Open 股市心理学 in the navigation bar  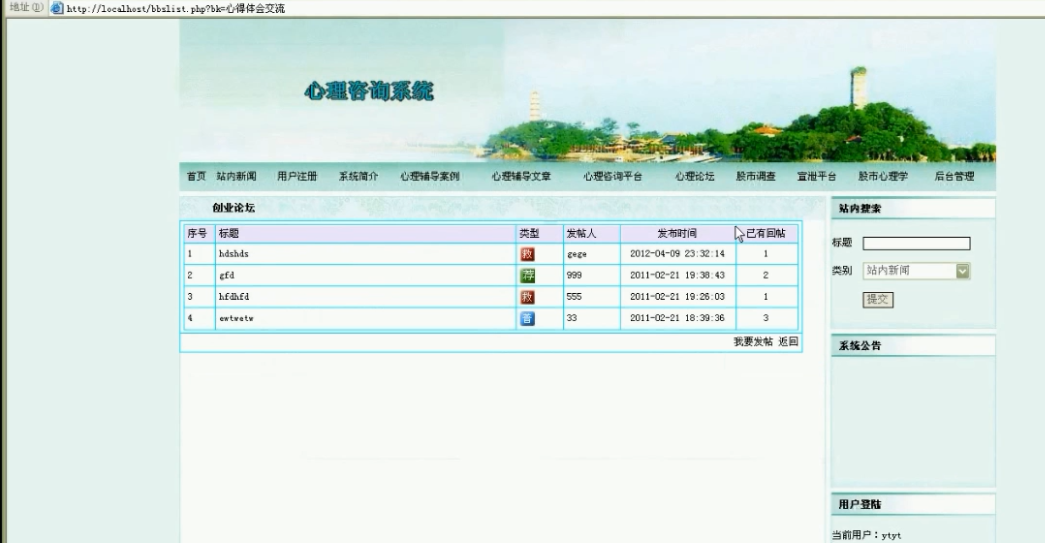point(883,177)
